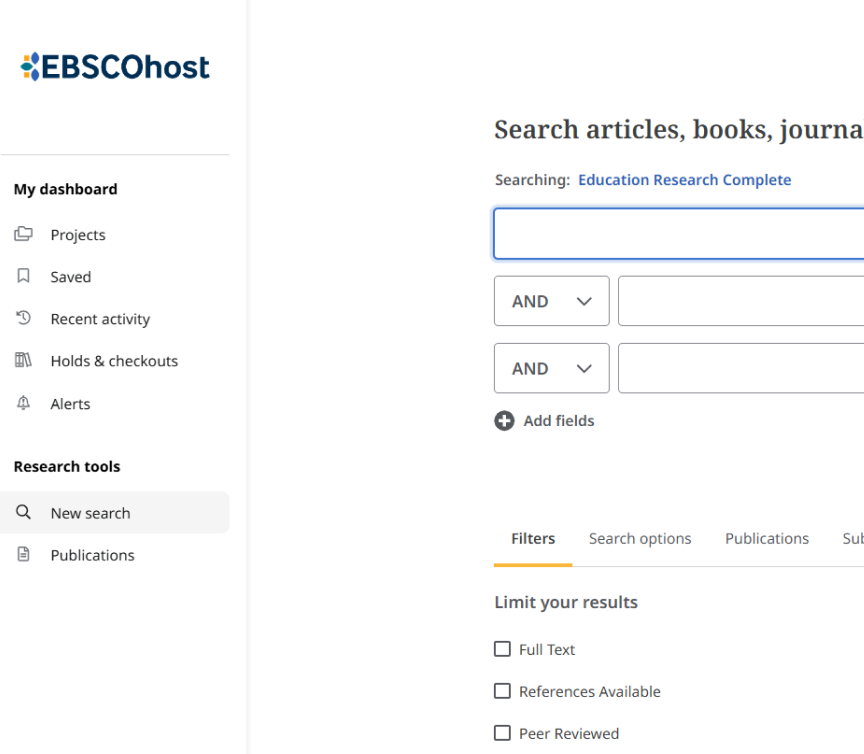
Task: Click the Add fields plus icon
Action: point(504,421)
